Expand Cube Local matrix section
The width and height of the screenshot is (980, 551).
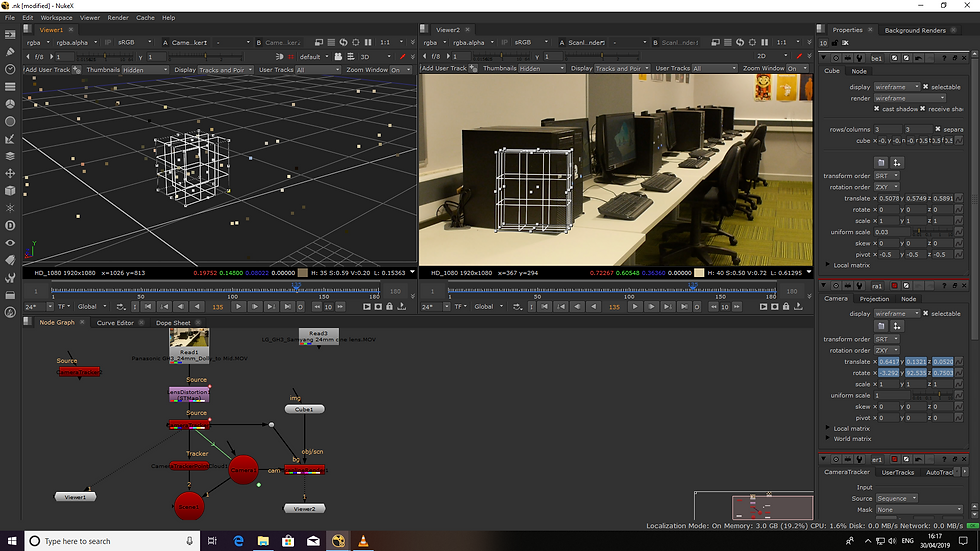point(828,265)
